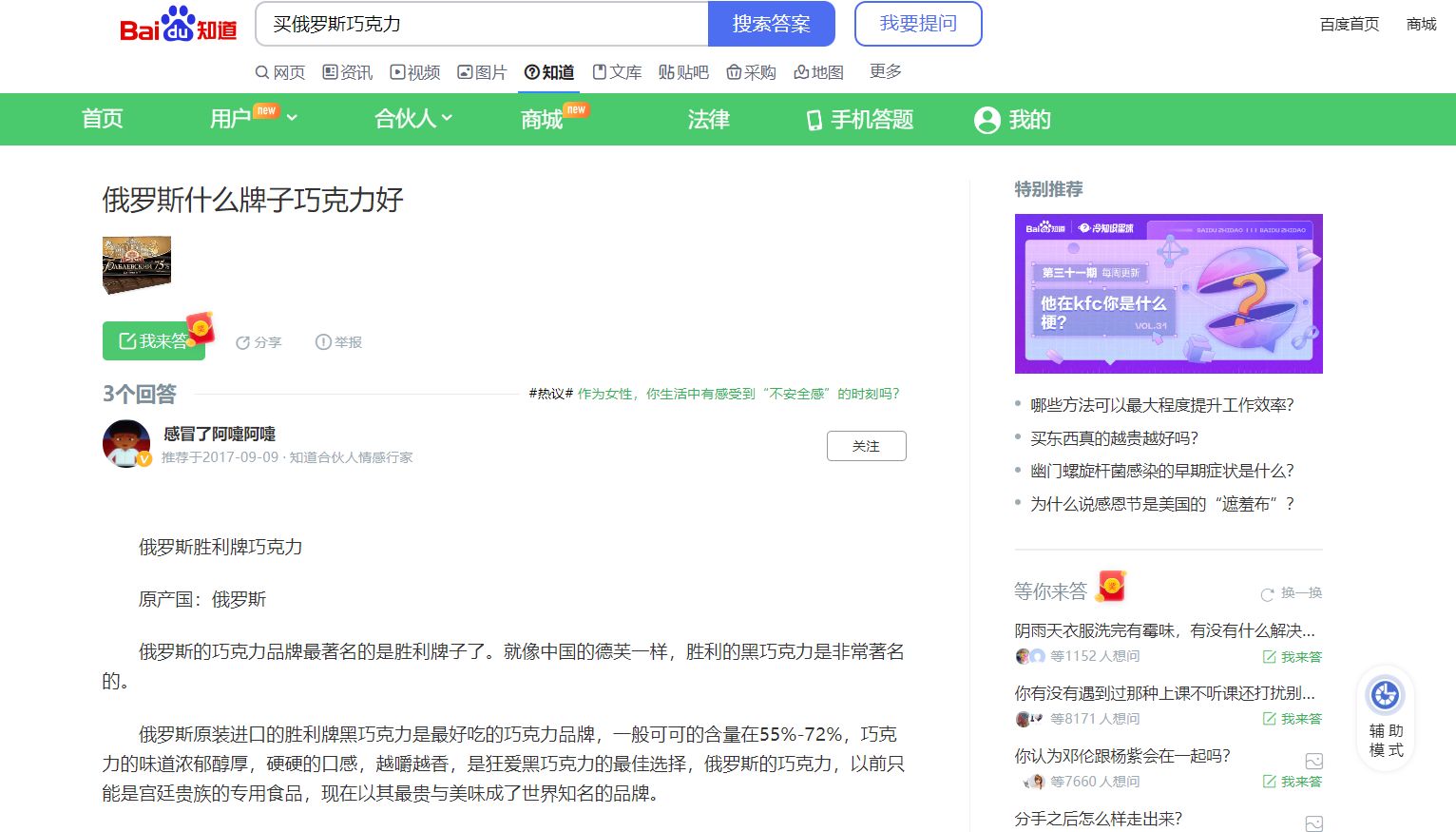
Task: Open the answerer's avatar picture
Action: pos(126,443)
